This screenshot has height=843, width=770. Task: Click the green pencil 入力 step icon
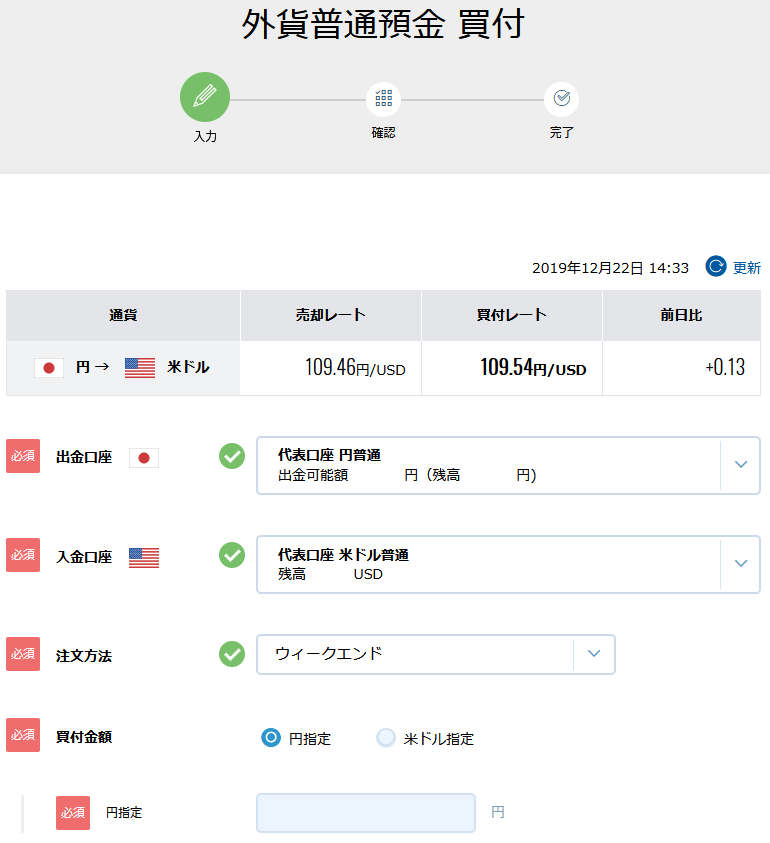[x=205, y=97]
